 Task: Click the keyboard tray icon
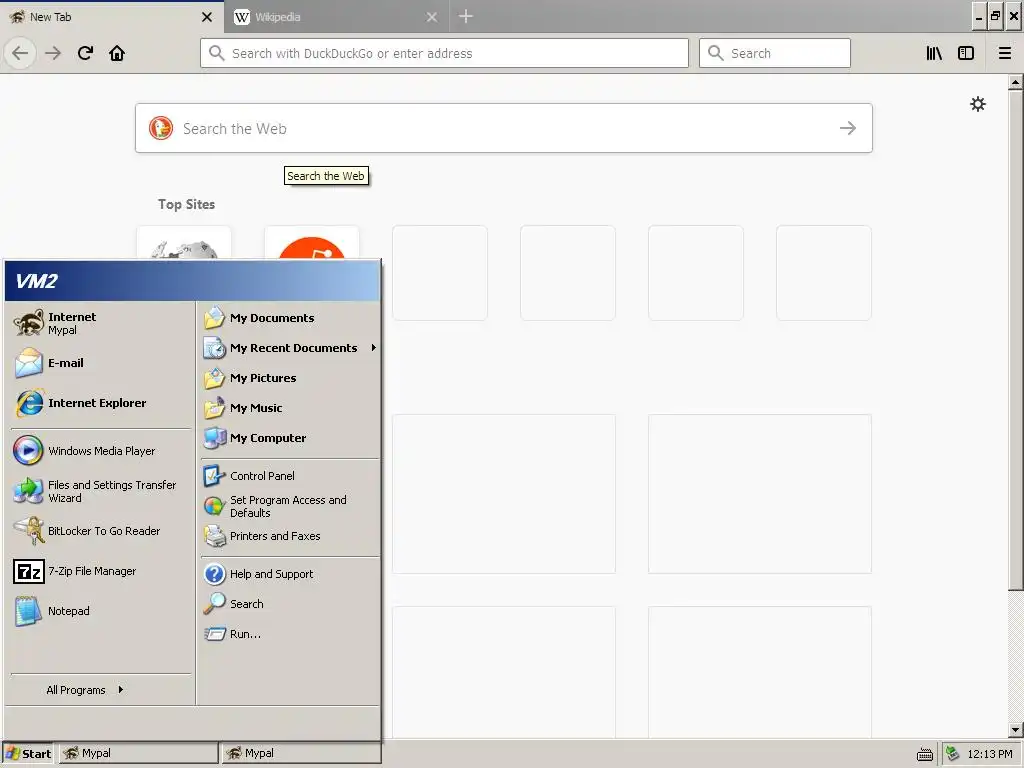pos(925,754)
